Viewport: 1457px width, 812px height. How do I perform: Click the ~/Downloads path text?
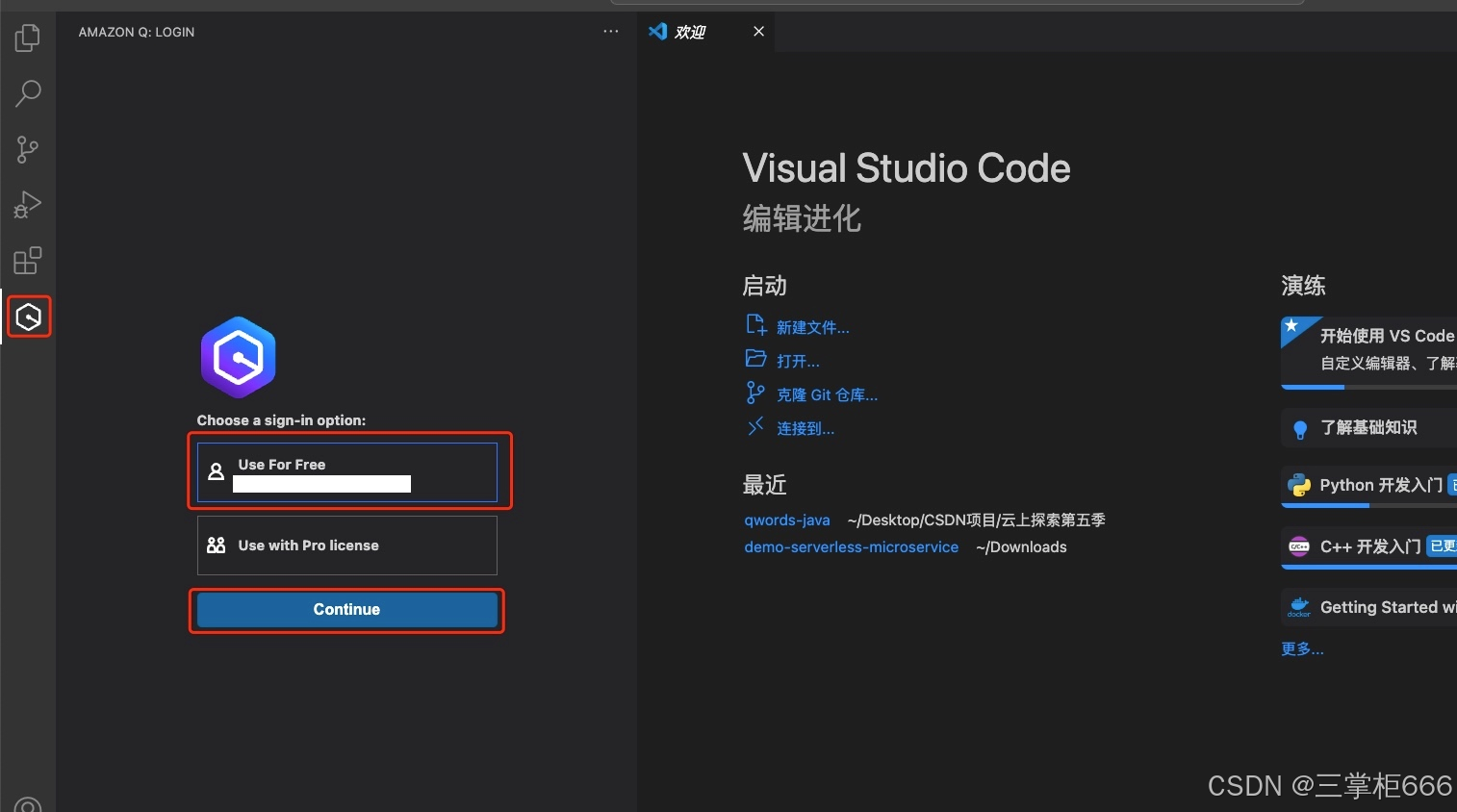(x=1021, y=547)
